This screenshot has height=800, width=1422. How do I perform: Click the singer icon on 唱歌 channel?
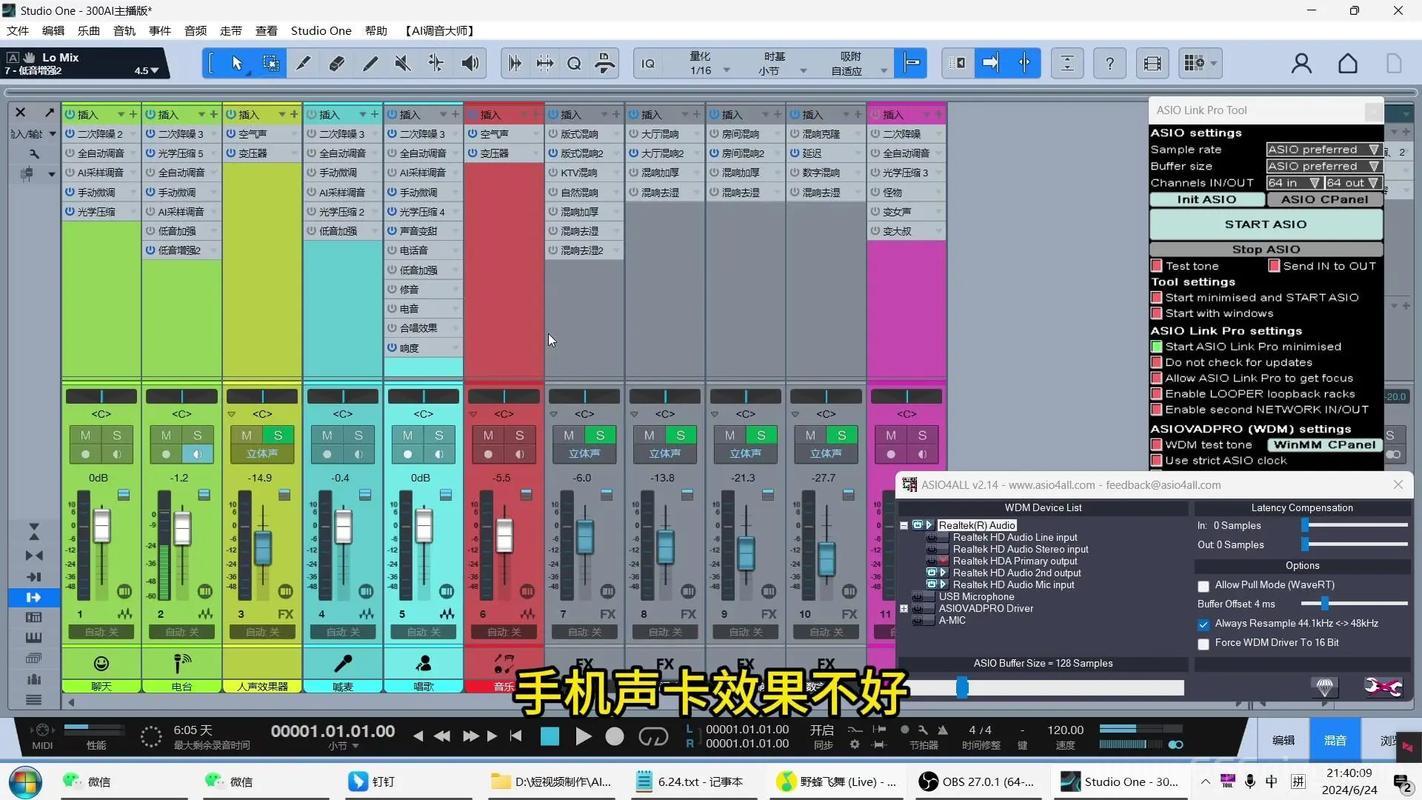pyautogui.click(x=423, y=663)
